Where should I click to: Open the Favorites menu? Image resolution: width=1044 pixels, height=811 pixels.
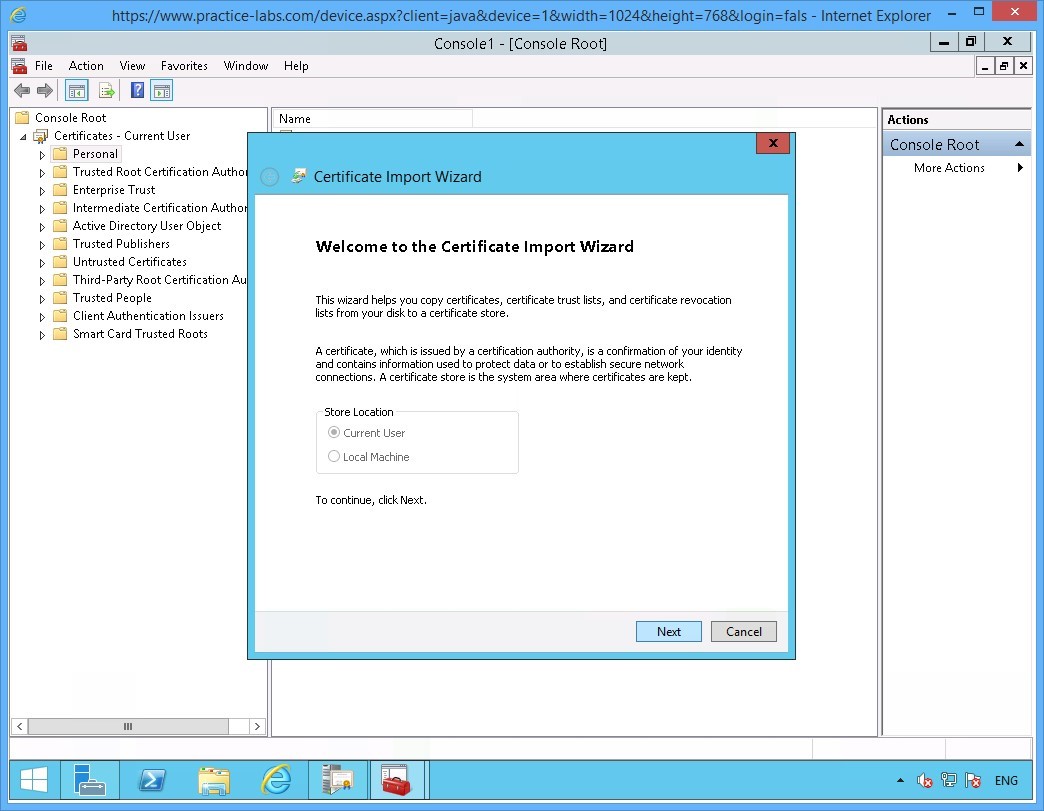[184, 66]
